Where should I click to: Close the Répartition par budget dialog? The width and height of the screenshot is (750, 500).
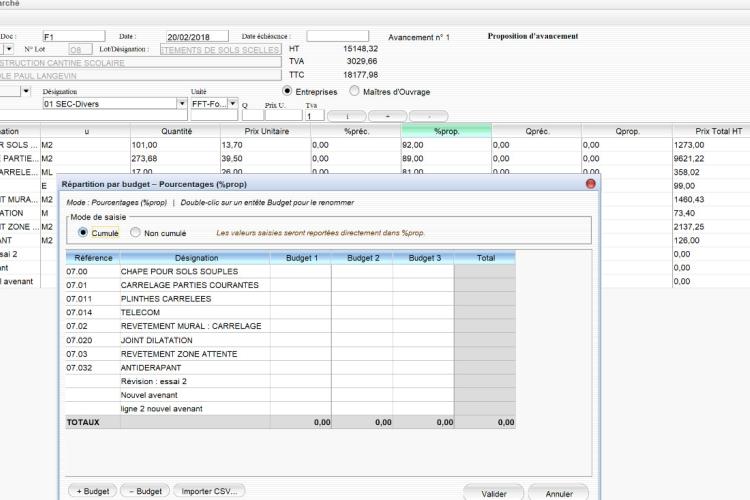point(590,184)
